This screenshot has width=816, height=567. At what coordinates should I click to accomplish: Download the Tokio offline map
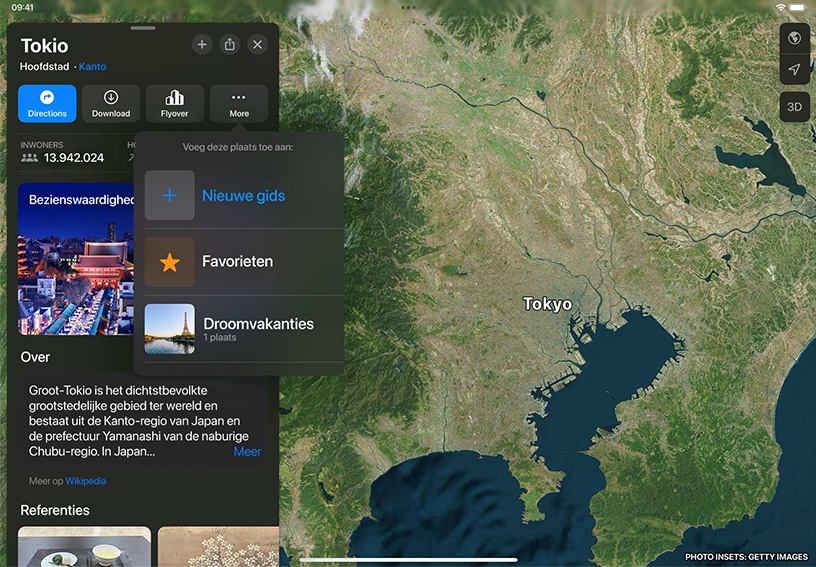tap(111, 104)
